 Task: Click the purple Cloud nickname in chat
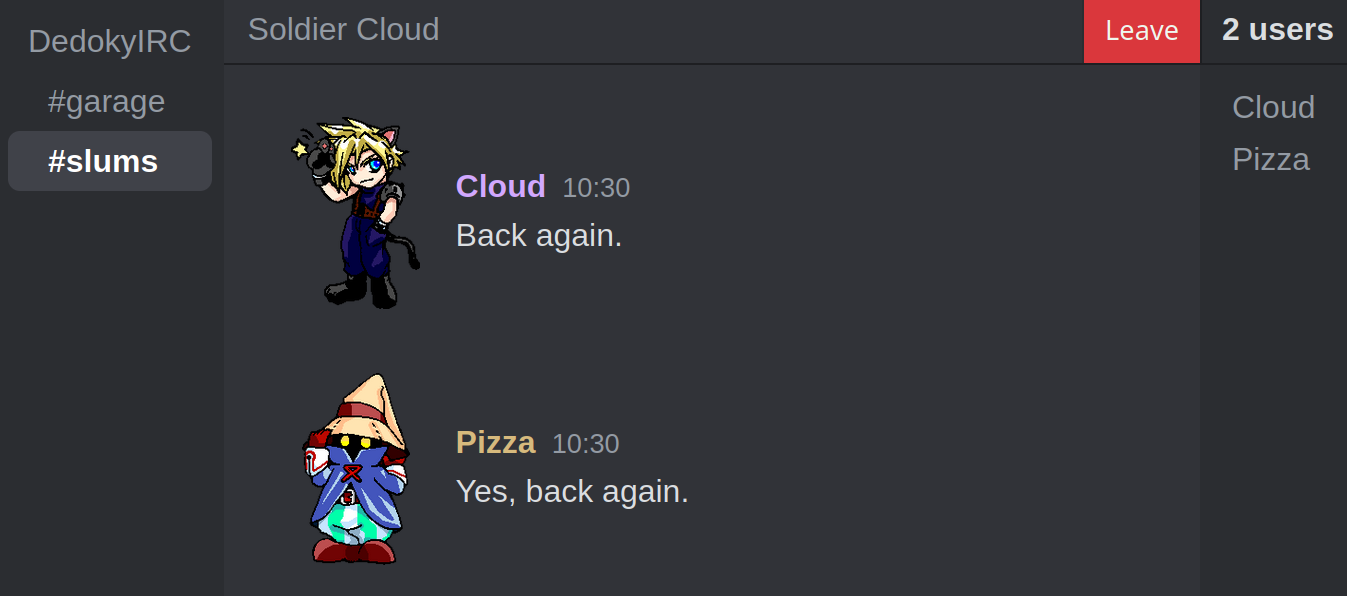[x=501, y=186]
